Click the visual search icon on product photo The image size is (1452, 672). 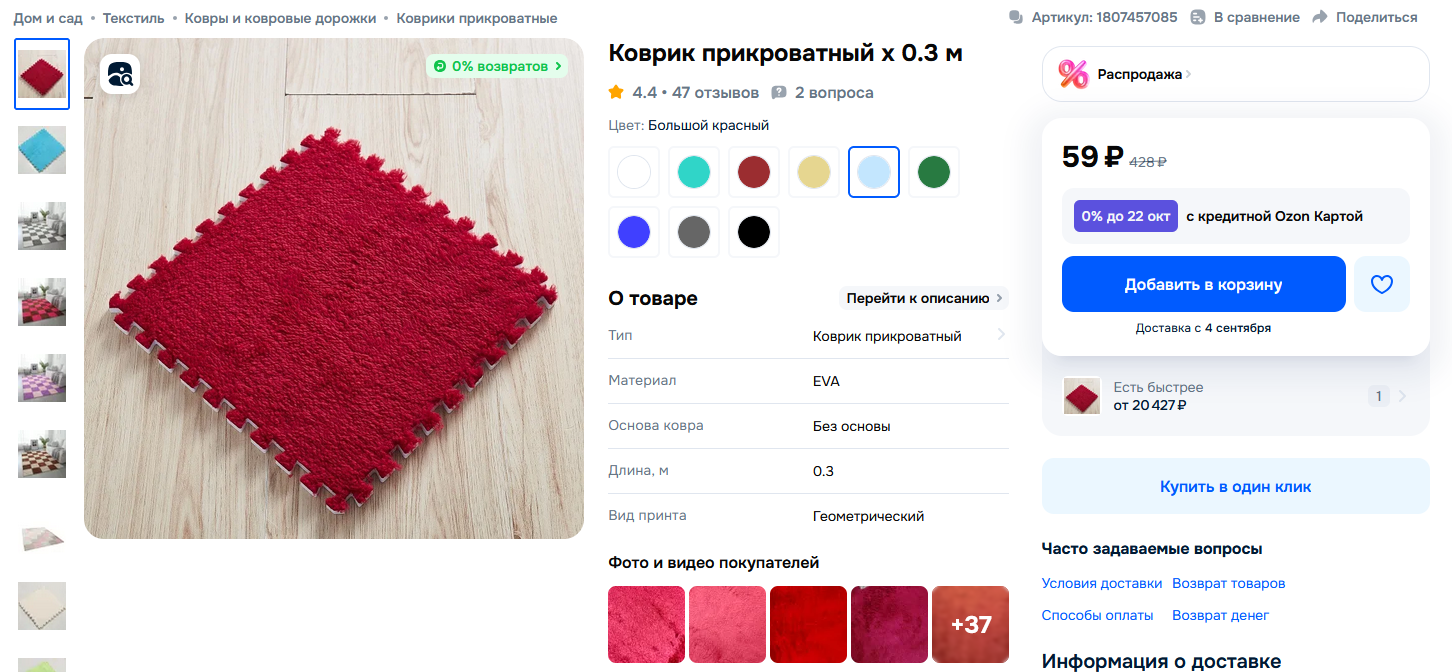click(x=120, y=73)
